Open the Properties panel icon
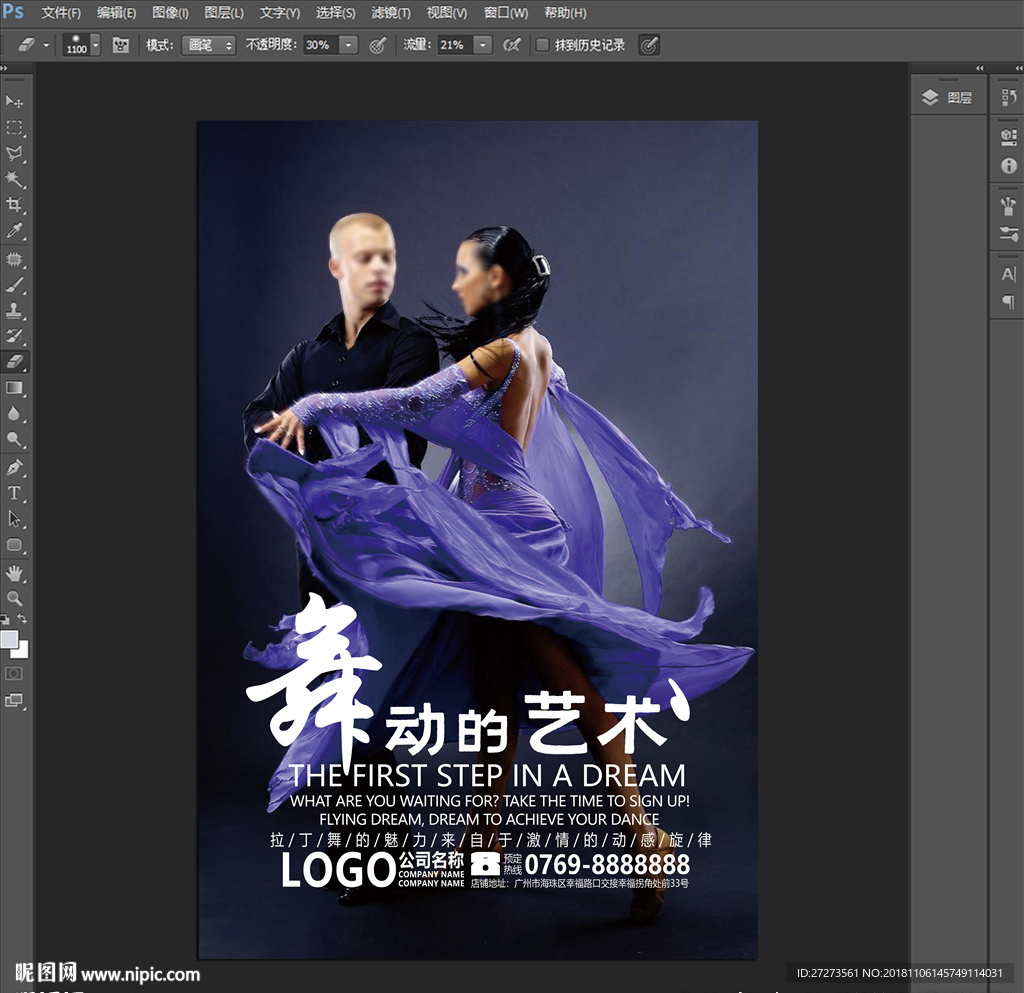The width and height of the screenshot is (1024, 993). 1008,137
